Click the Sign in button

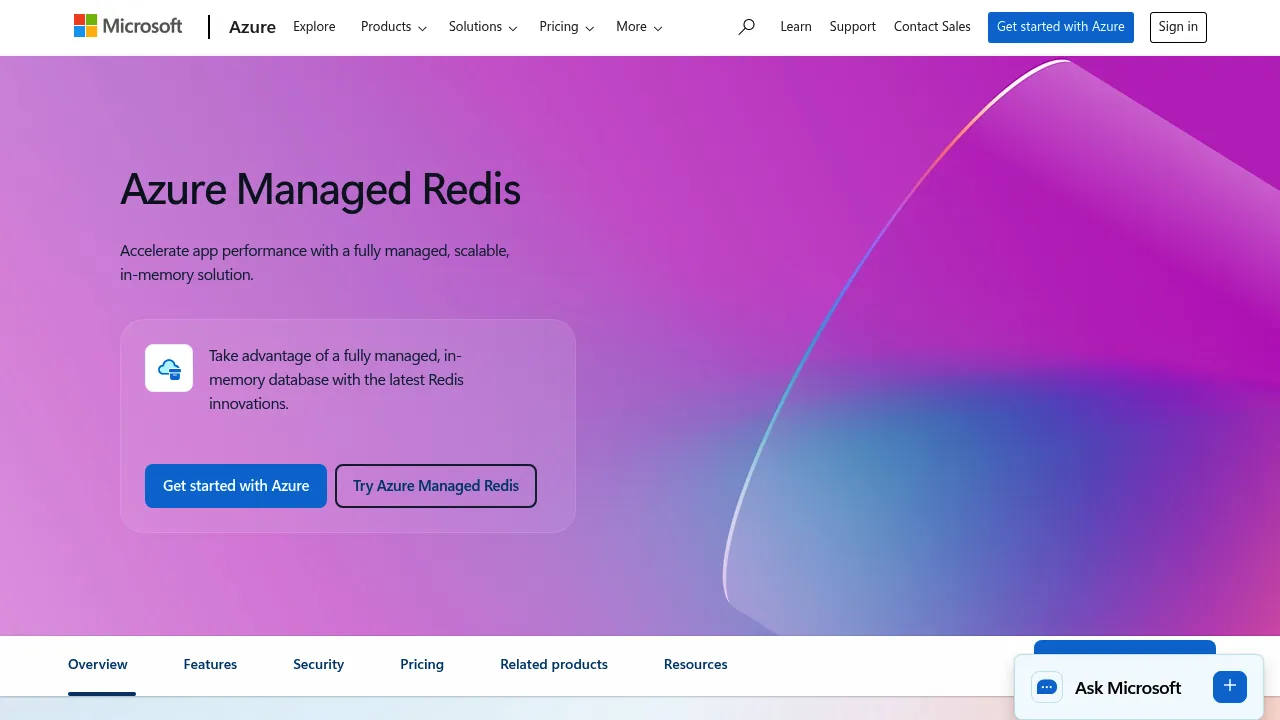pos(1178,27)
